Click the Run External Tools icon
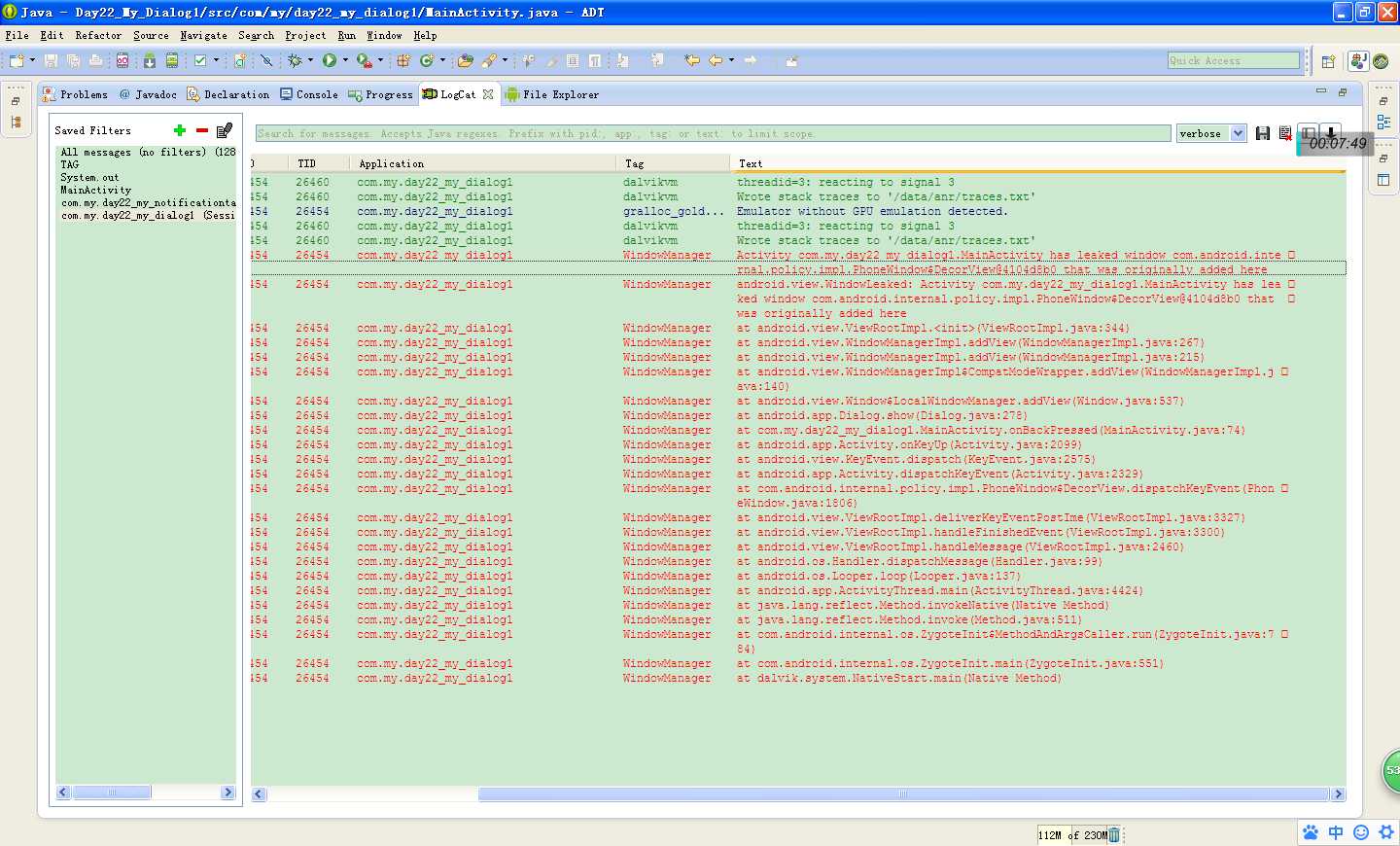This screenshot has height=846, width=1400. point(365,60)
